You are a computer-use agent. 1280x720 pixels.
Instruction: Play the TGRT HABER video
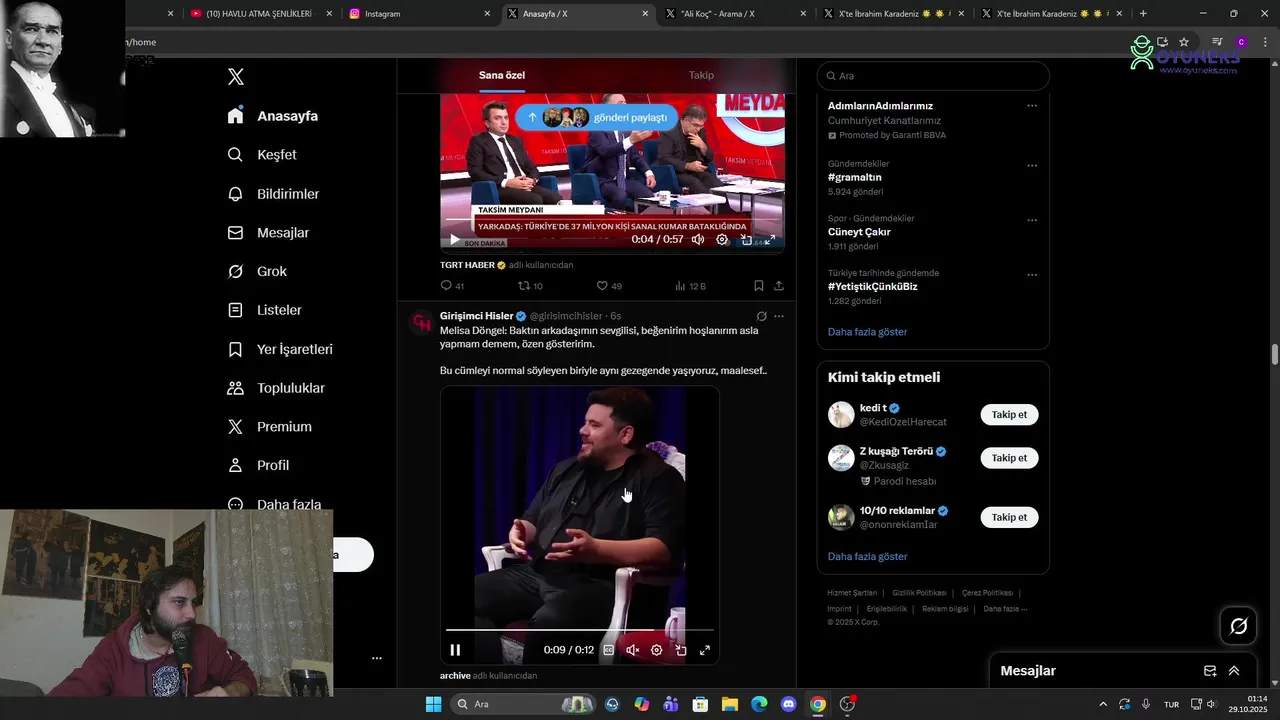point(455,240)
